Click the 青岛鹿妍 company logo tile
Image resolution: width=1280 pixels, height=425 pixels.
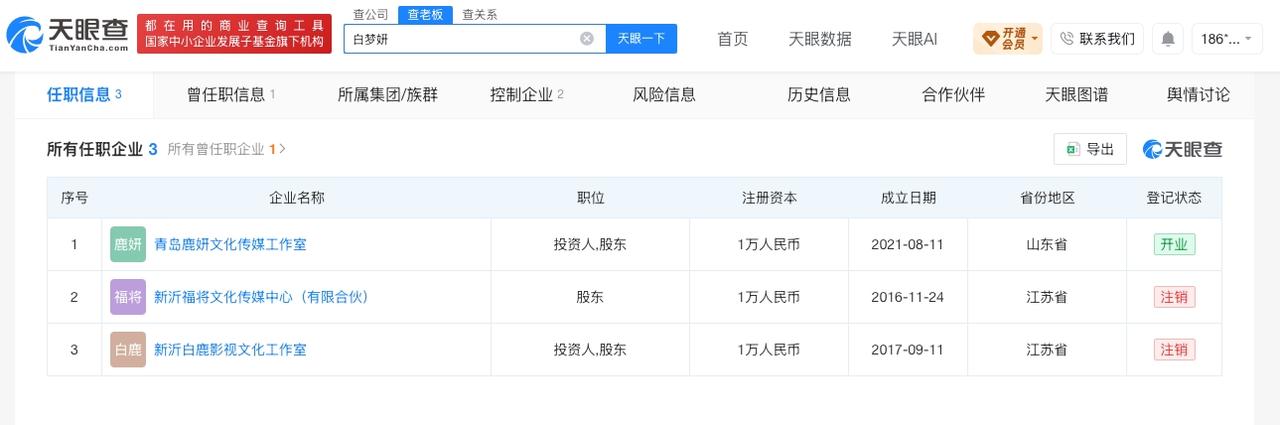pyautogui.click(x=128, y=244)
